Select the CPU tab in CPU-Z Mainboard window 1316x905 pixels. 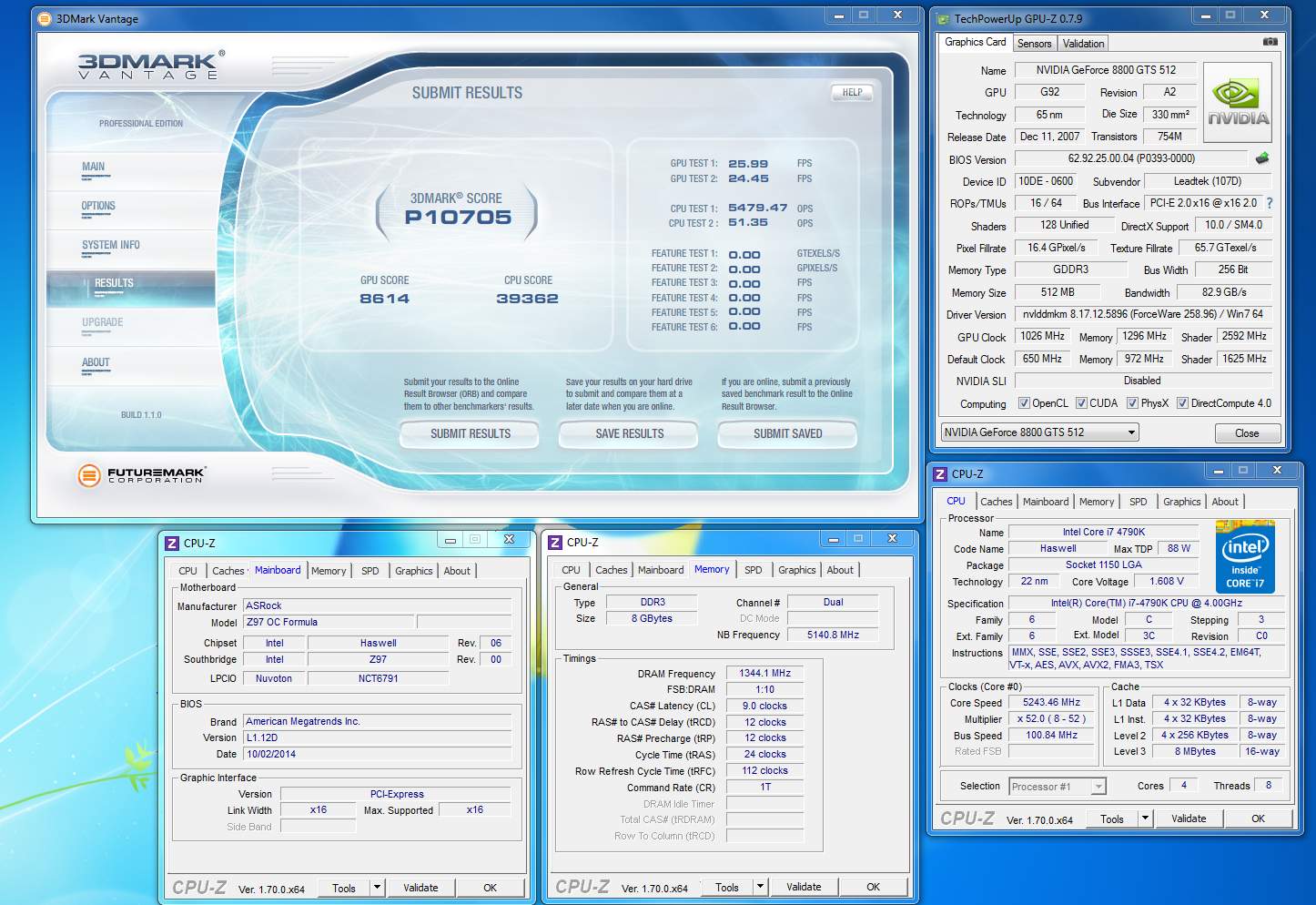pyautogui.click(x=187, y=571)
